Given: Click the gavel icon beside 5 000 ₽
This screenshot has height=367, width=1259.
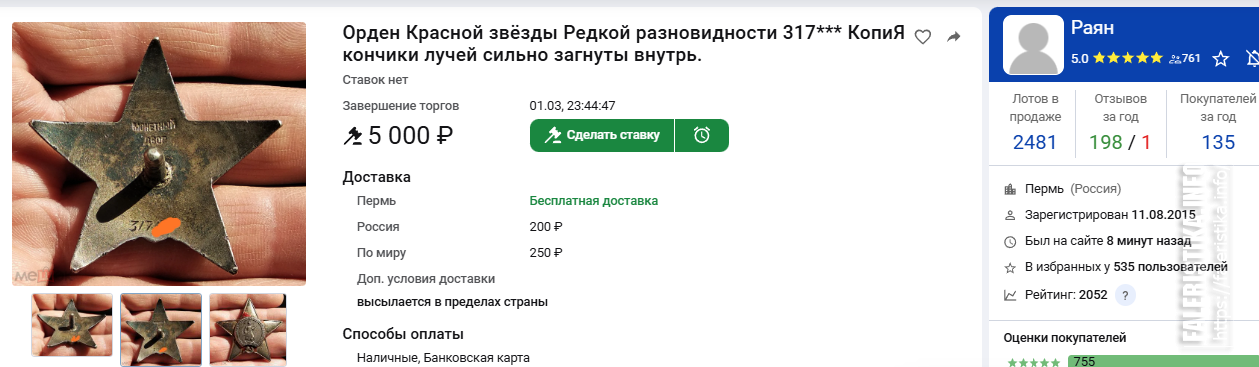Looking at the screenshot, I should pyautogui.click(x=353, y=135).
